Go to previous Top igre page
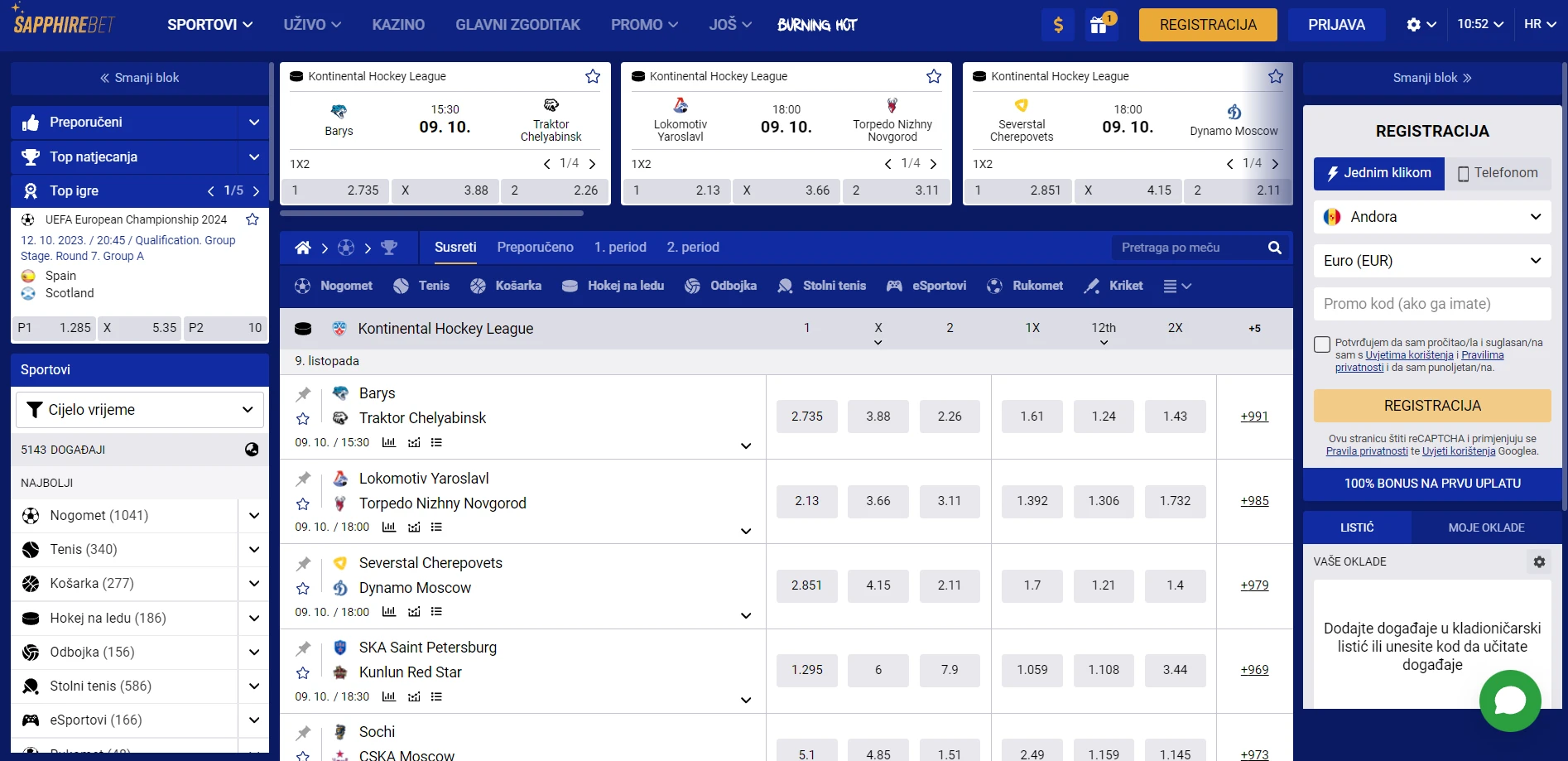The image size is (1568, 761). tap(211, 191)
